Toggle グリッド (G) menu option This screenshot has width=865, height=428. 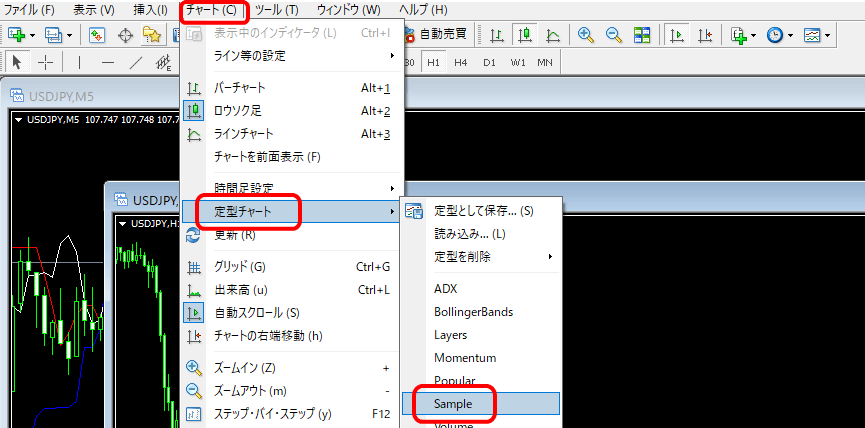tap(239, 266)
